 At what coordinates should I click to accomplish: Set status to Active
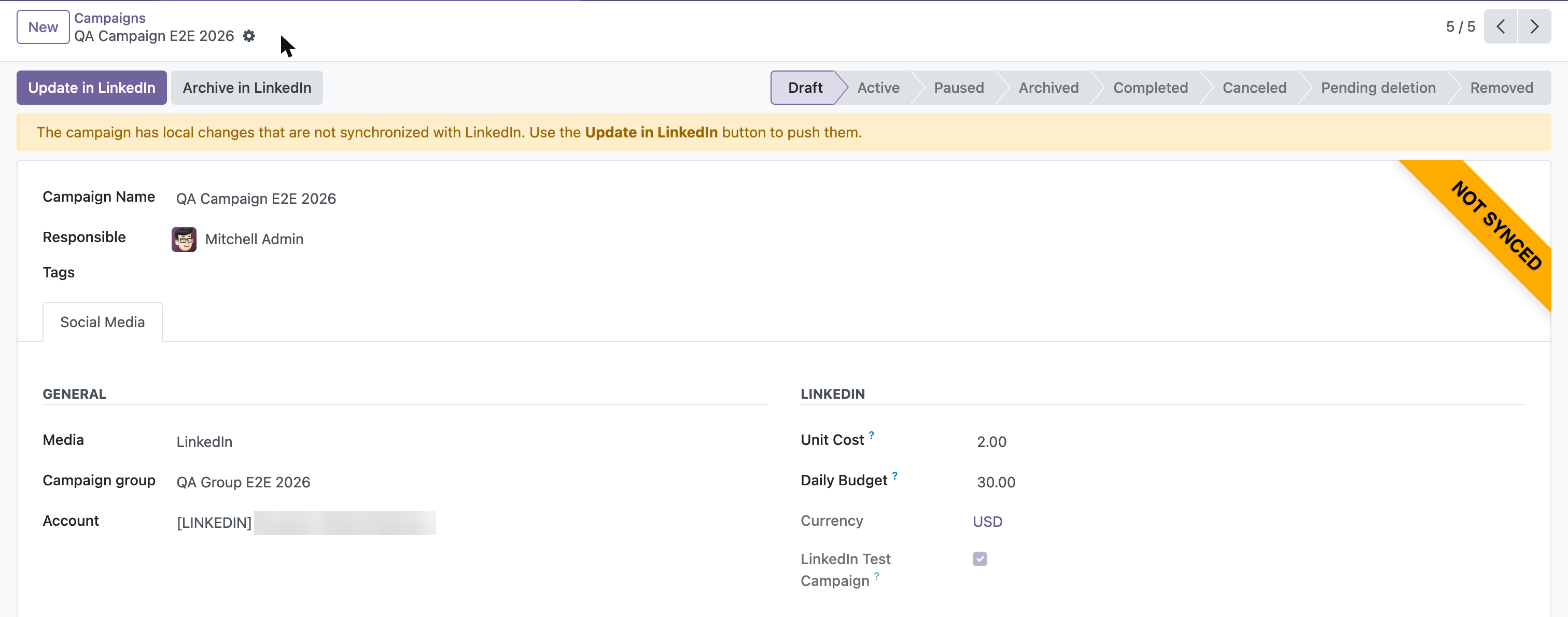[x=878, y=88]
